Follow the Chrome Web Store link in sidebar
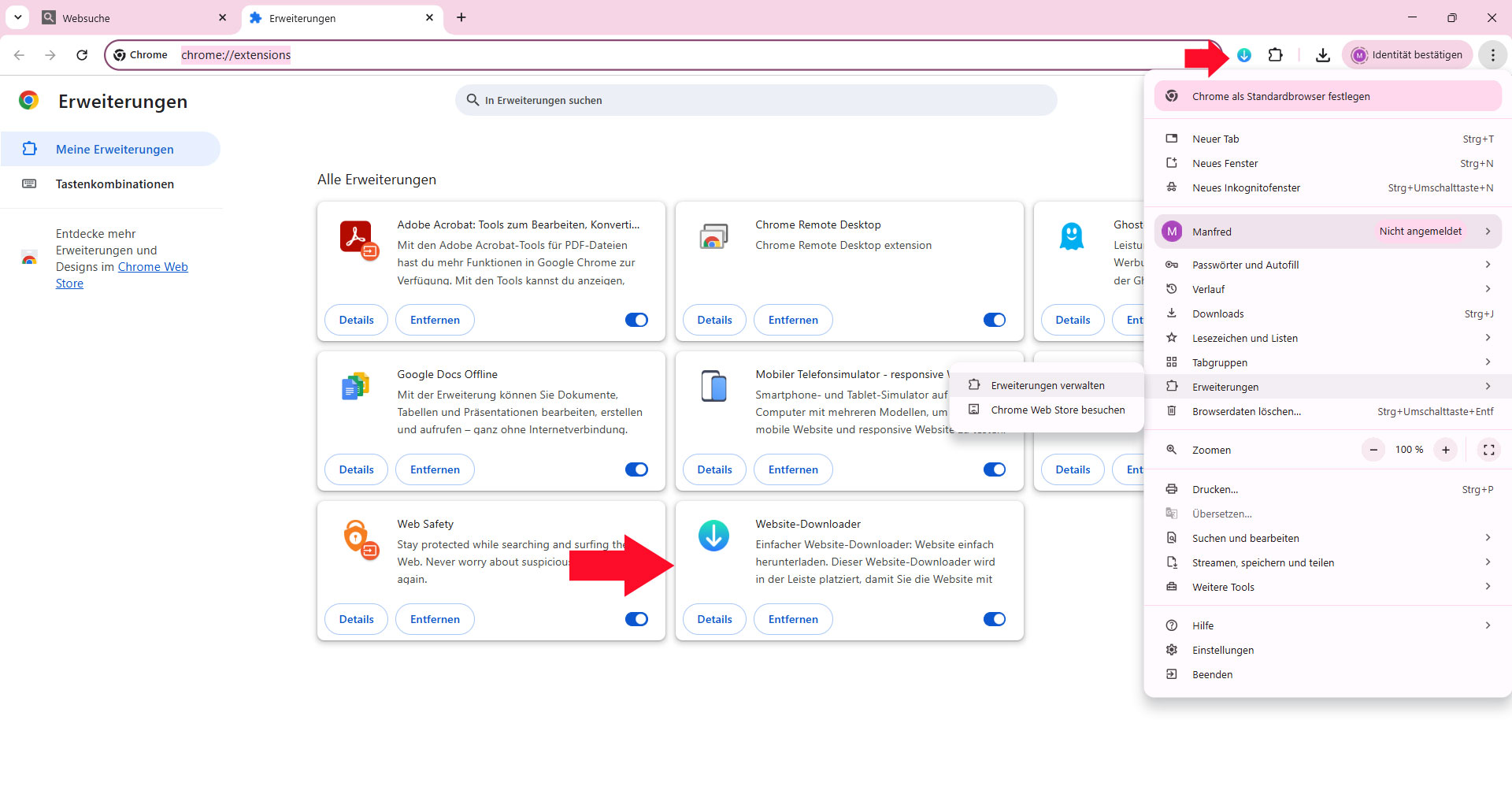 (x=153, y=267)
